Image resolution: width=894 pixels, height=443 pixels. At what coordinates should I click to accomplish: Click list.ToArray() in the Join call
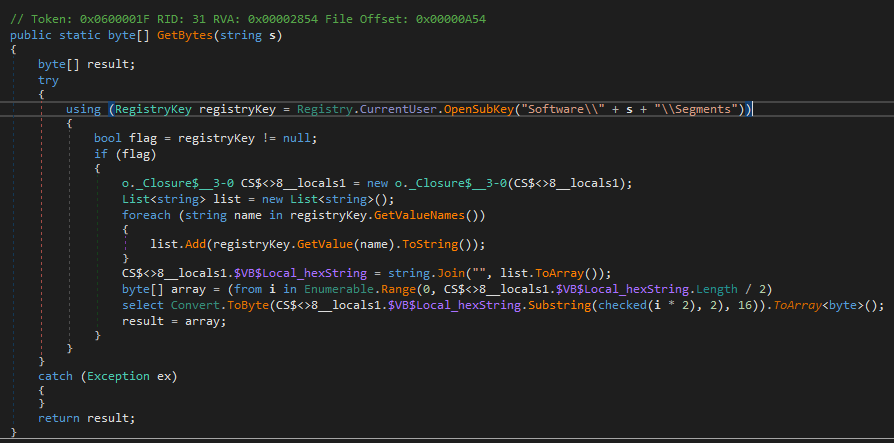tap(552, 273)
